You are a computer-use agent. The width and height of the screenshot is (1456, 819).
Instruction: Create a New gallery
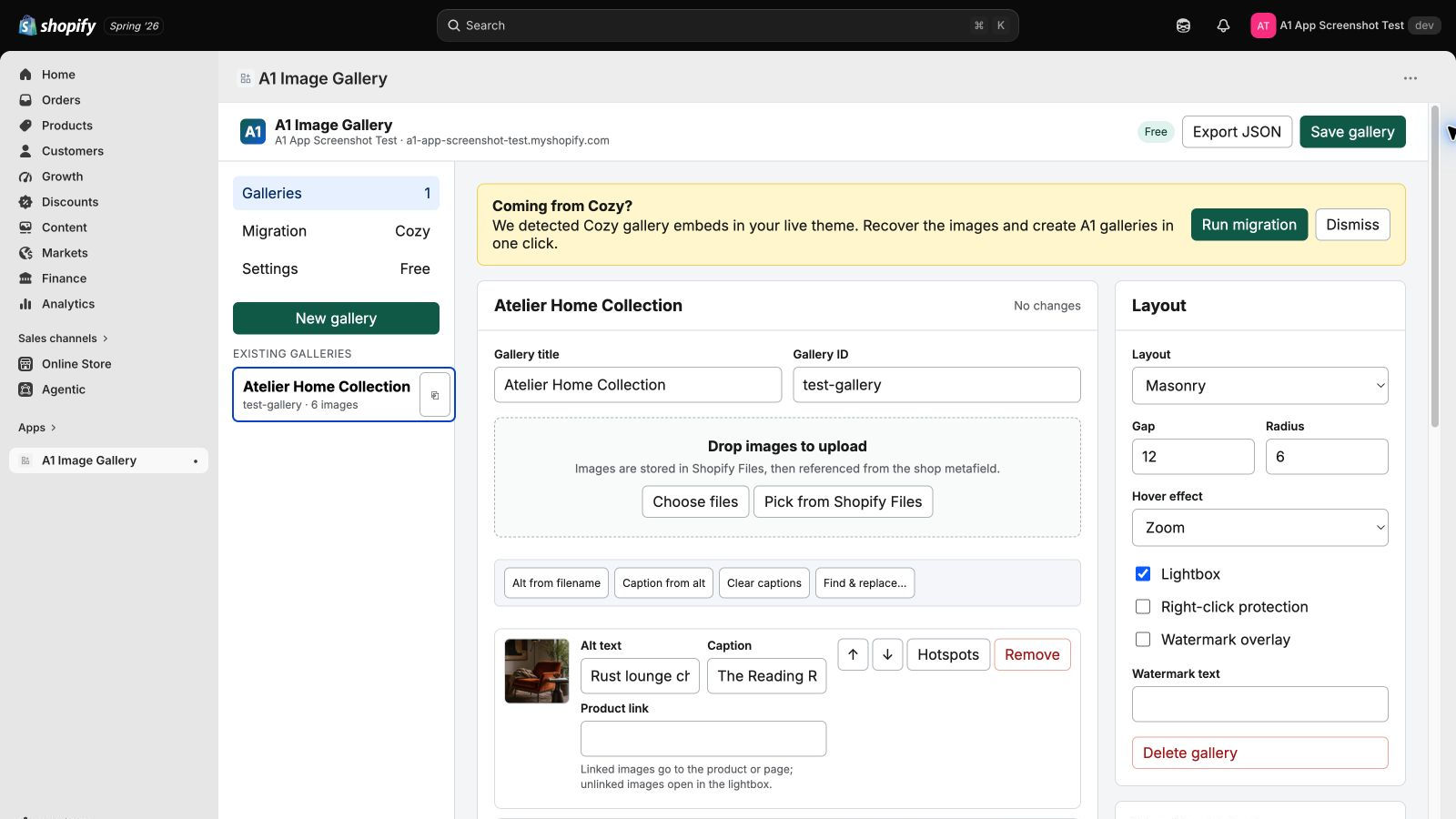click(336, 318)
